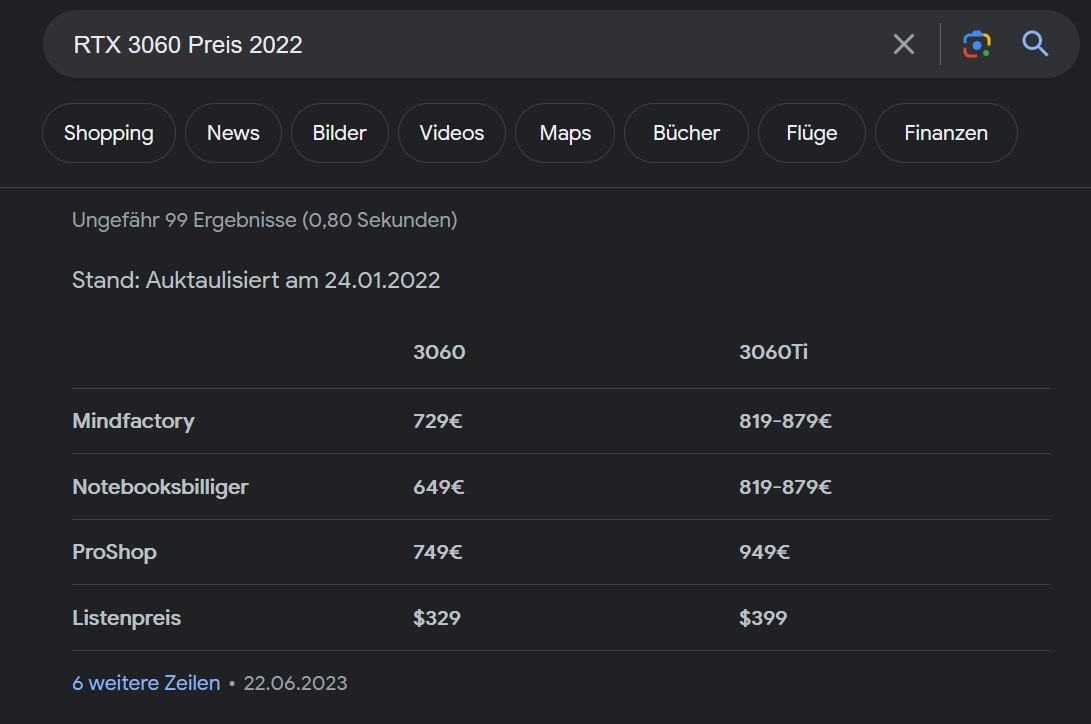Open the News results tab
Image resolution: width=1091 pixels, height=724 pixels.
pos(233,133)
